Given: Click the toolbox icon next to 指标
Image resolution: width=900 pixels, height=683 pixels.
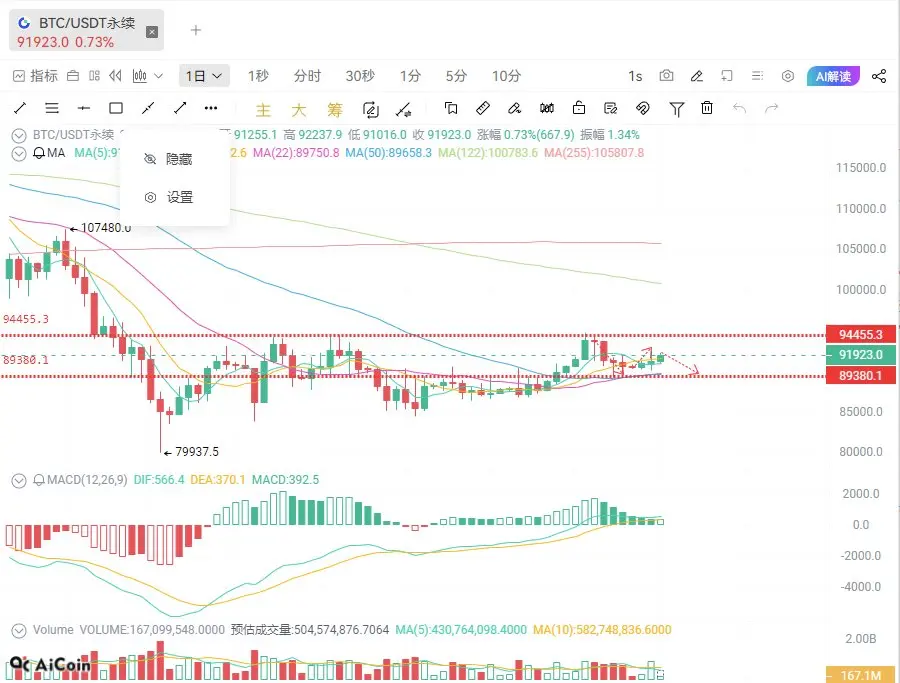Looking at the screenshot, I should coord(73,76).
